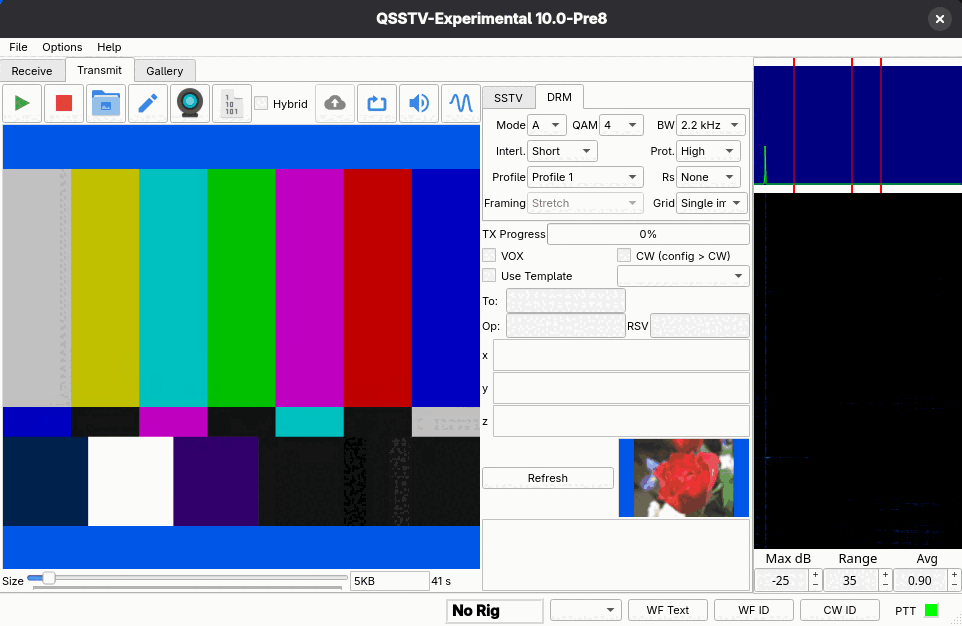The width and height of the screenshot is (962, 626).
Task: Click the Range field showing 35
Action: click(x=851, y=581)
